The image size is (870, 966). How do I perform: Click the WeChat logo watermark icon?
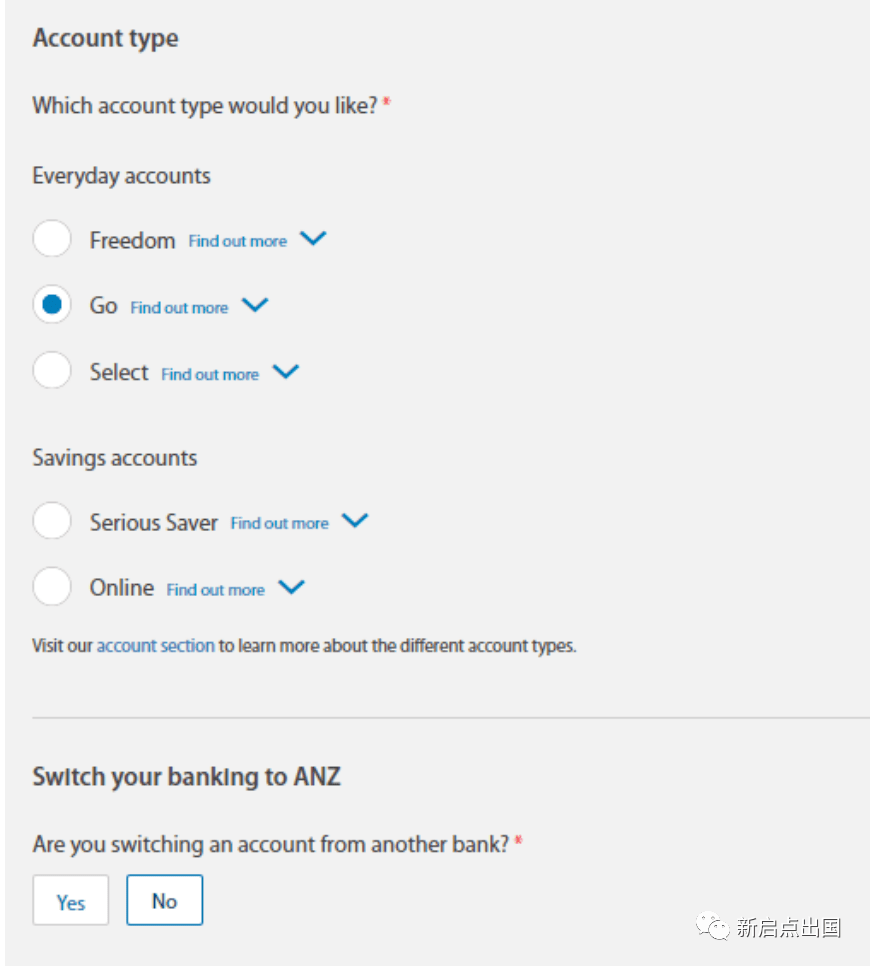click(x=713, y=927)
